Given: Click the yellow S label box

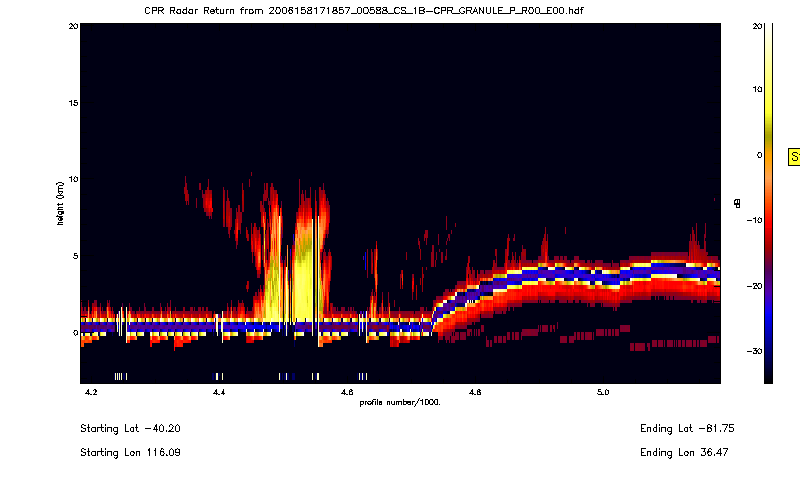Looking at the screenshot, I should 795,157.
